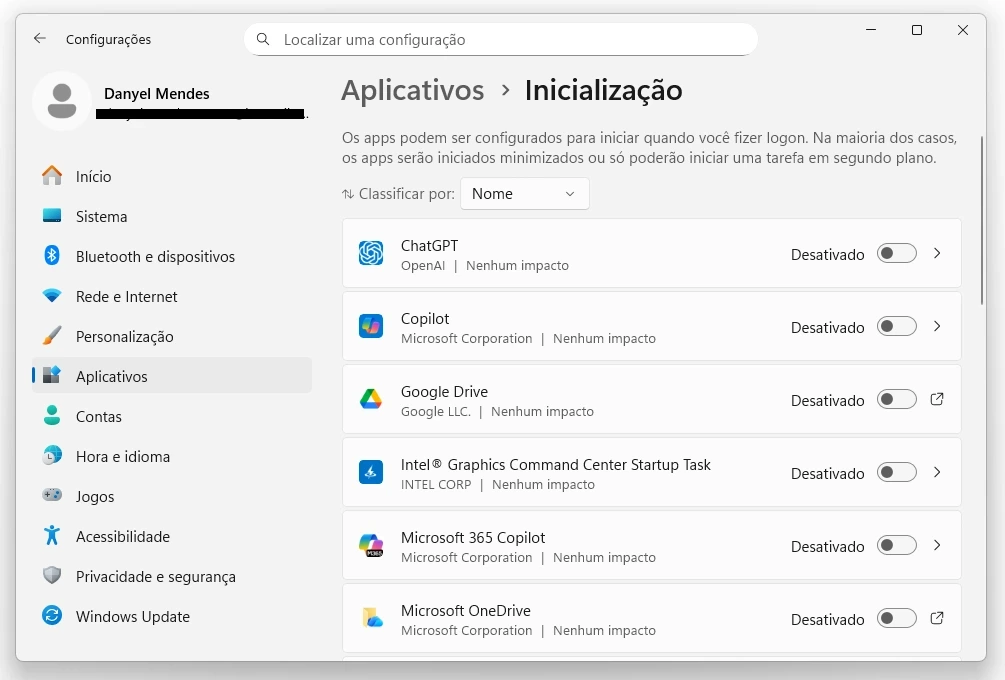Click the Privacidade e segurança shield icon
The height and width of the screenshot is (680, 1005).
[x=52, y=576]
